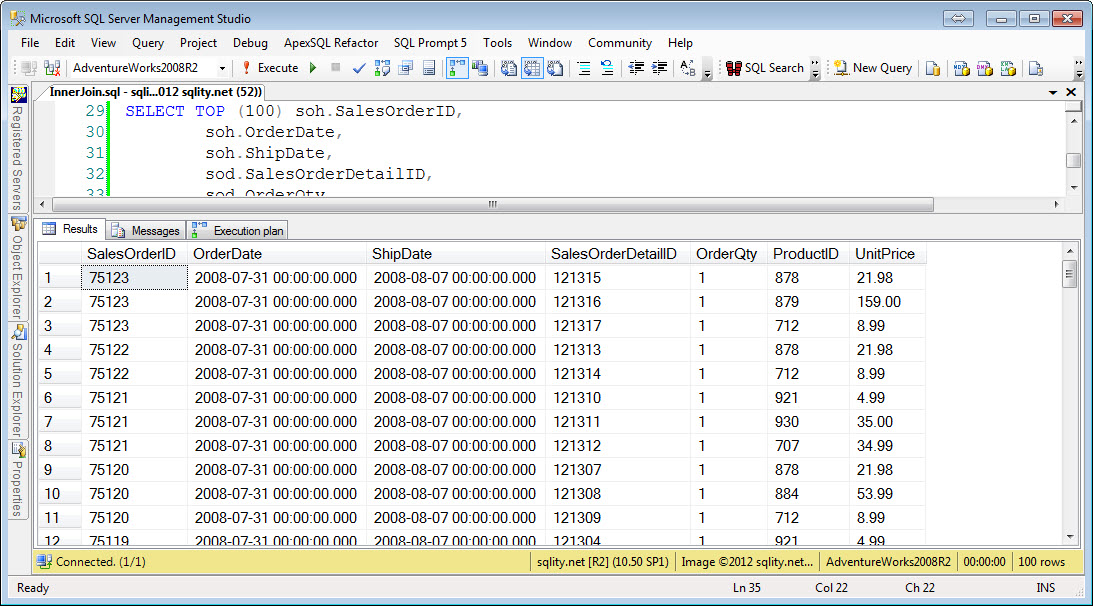This screenshot has height=606, width=1093.
Task: Open the Solution Explorer sidebar tab
Action: point(16,380)
